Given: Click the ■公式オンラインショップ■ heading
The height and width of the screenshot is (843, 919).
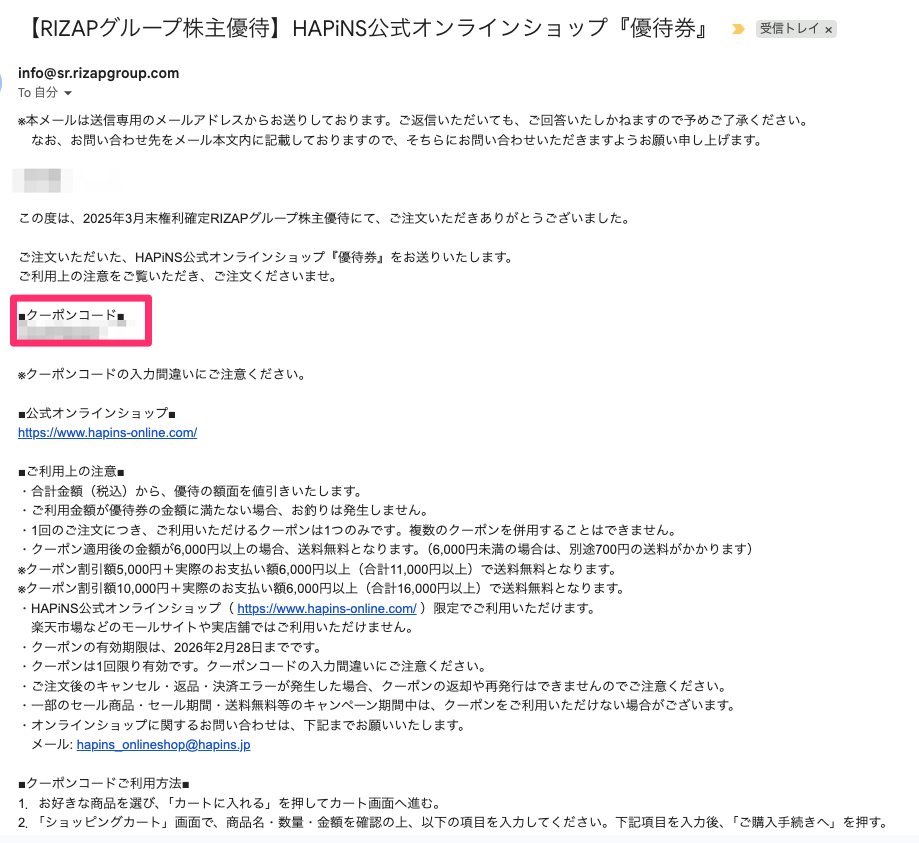Looking at the screenshot, I should click(97, 413).
